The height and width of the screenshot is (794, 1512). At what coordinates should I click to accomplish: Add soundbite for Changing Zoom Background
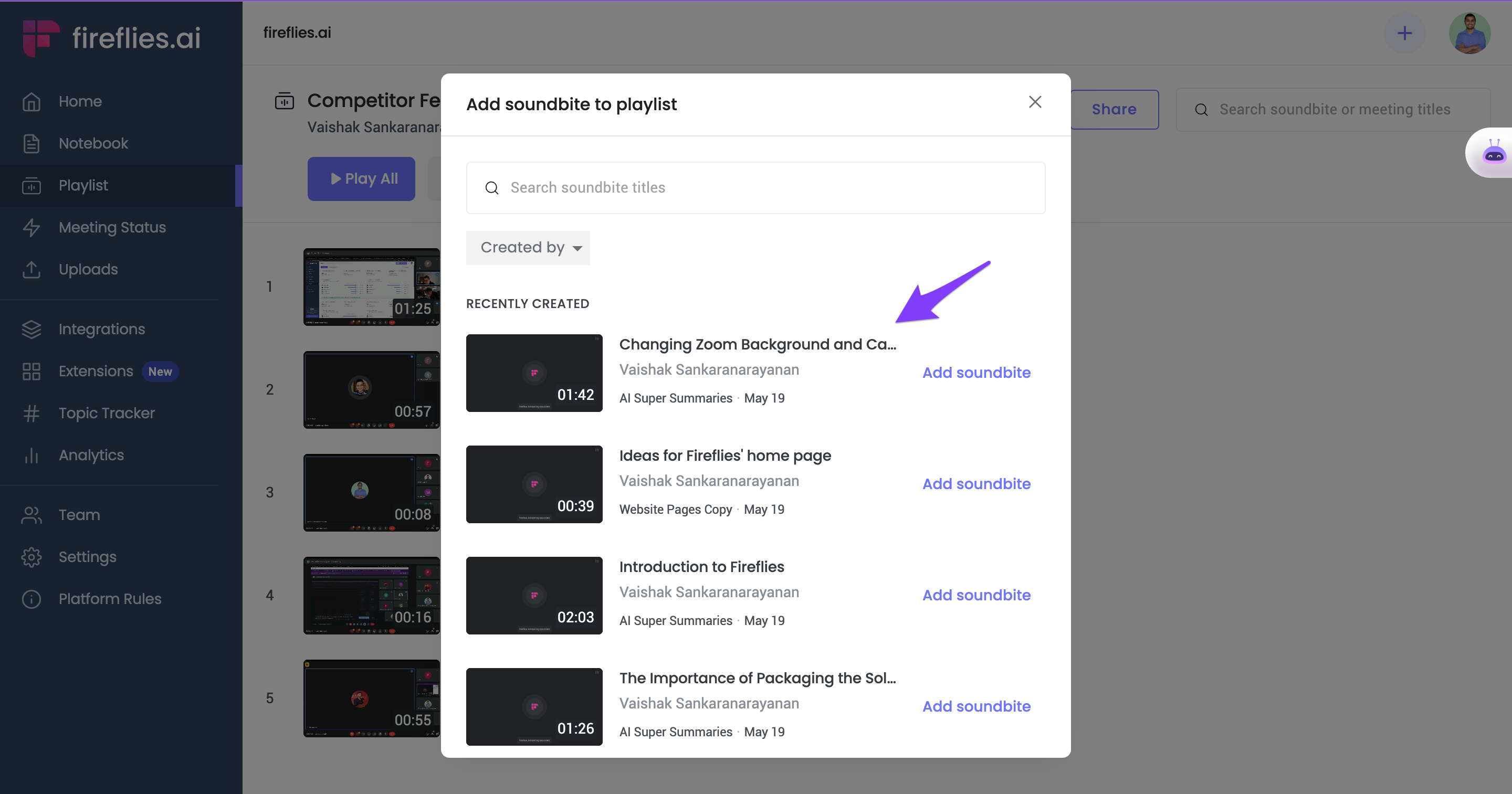pyautogui.click(x=976, y=373)
